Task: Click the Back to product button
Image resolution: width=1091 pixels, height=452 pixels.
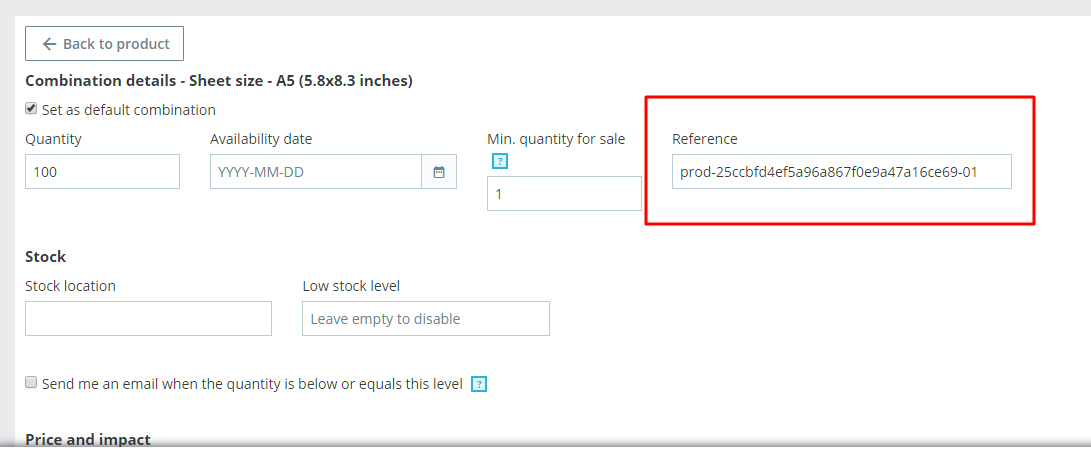Action: pyautogui.click(x=104, y=44)
